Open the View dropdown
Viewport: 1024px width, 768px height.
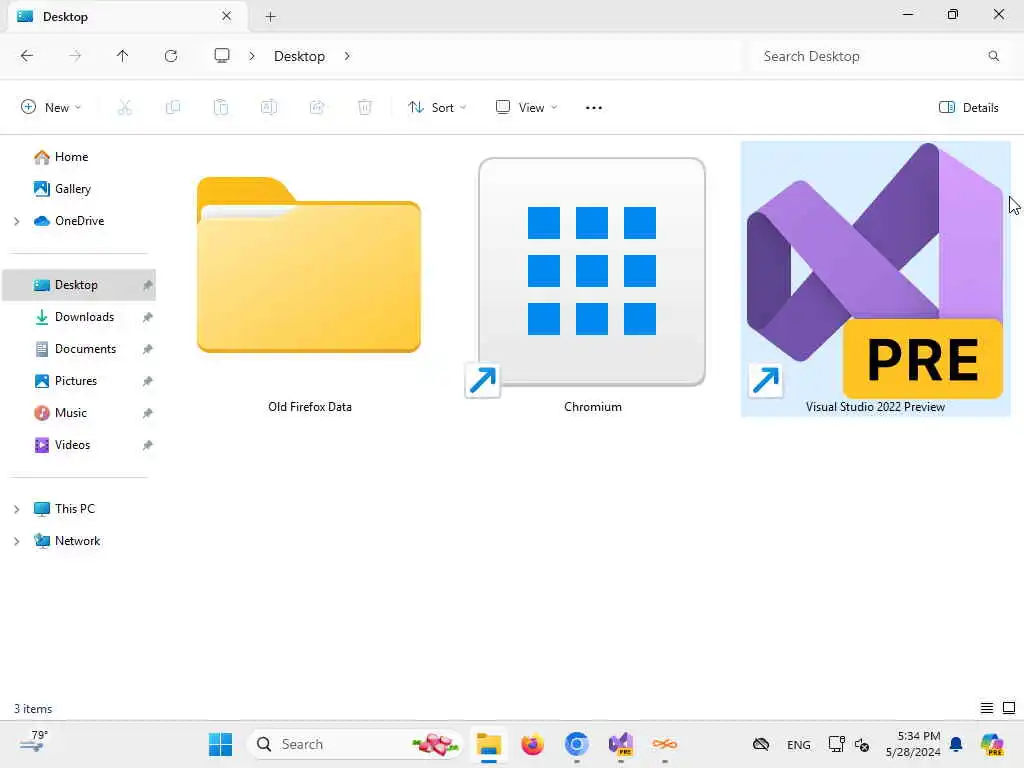[x=526, y=108]
